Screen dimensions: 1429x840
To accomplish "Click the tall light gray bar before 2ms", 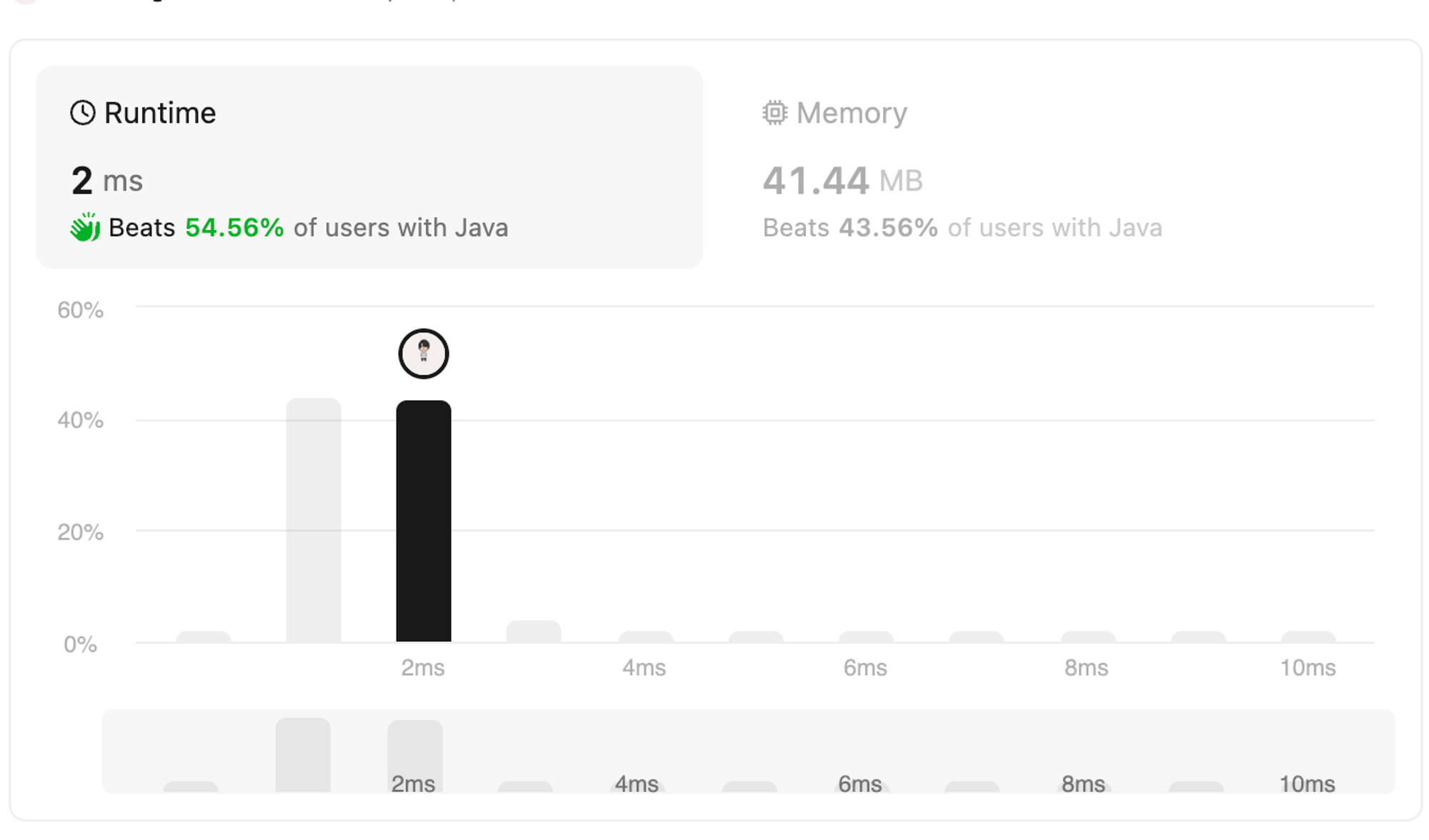I will (314, 520).
